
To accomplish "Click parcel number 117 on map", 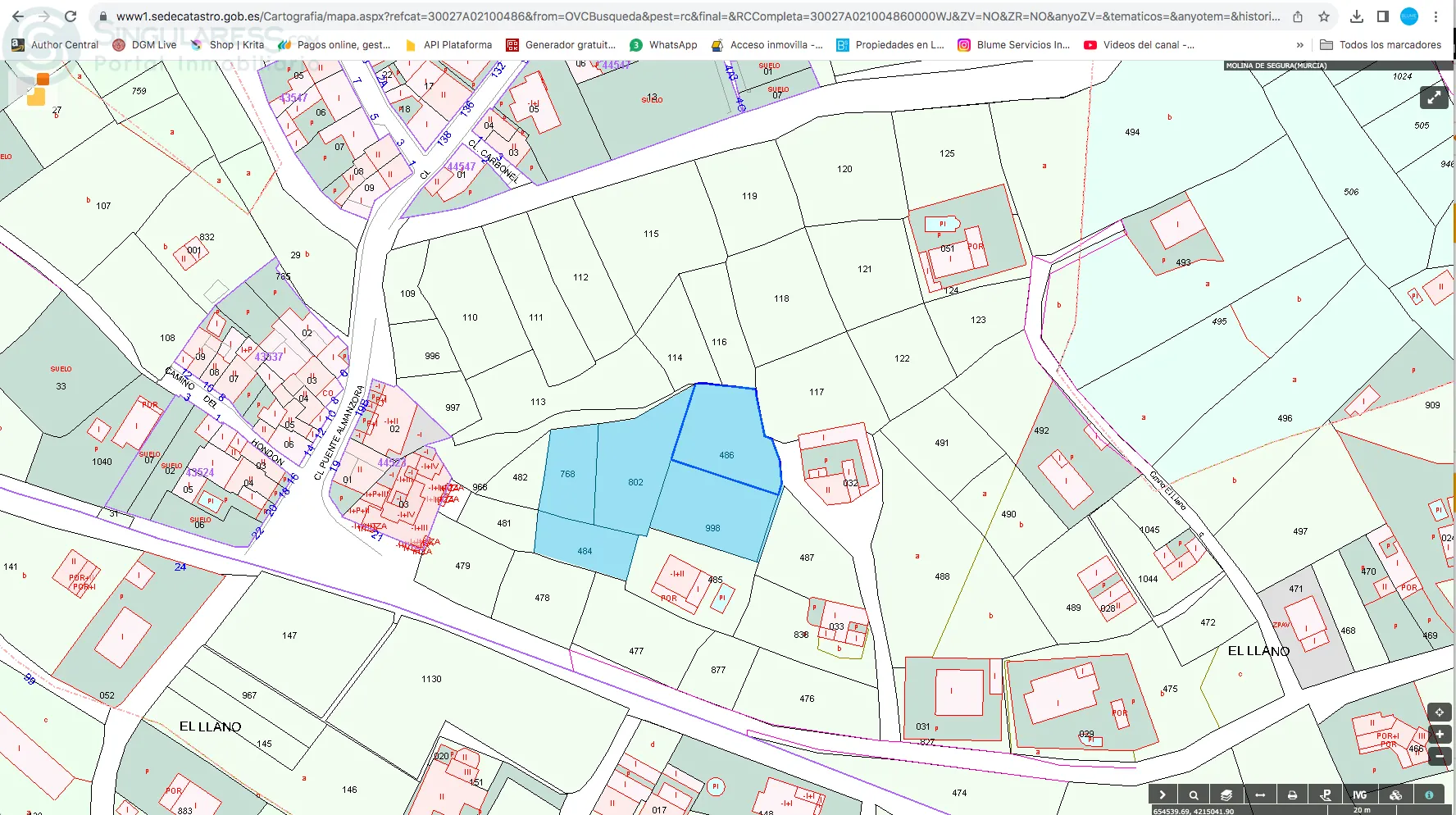I will 817,392.
